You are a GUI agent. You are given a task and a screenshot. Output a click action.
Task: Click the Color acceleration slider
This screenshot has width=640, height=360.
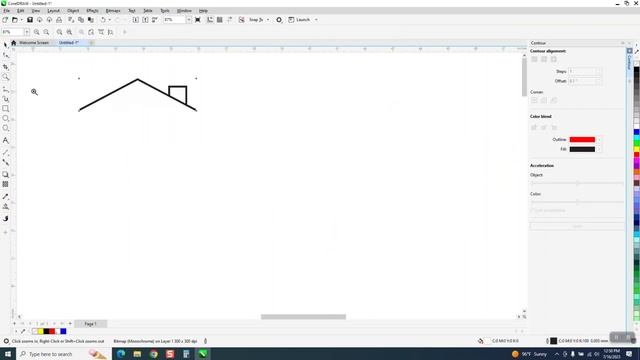(577, 202)
